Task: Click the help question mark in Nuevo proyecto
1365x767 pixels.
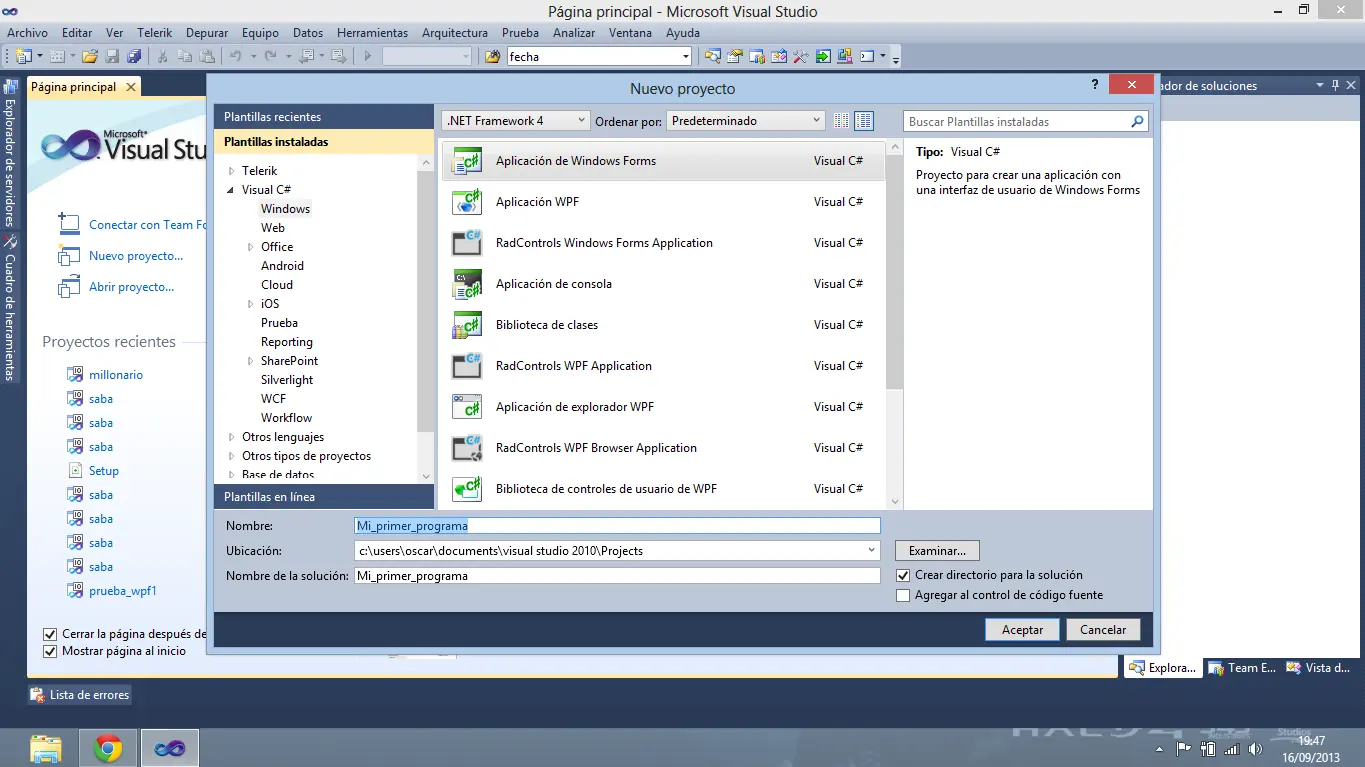Action: click(1095, 86)
